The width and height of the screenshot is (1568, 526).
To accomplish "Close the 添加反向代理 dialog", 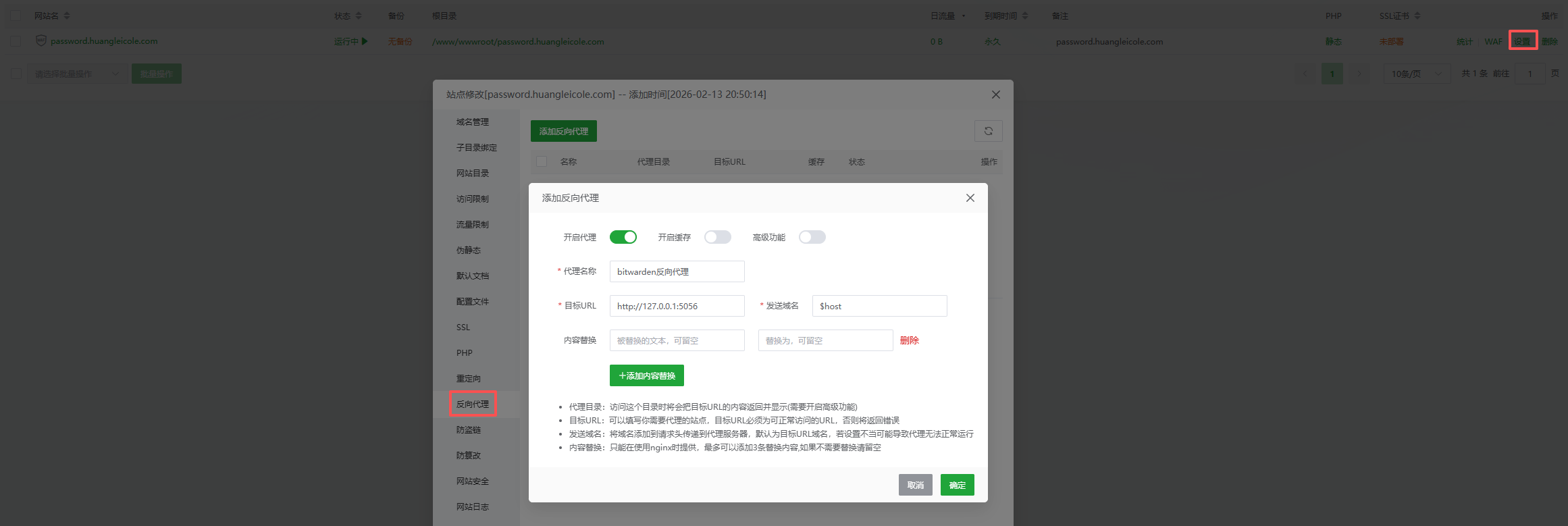I will (970, 198).
